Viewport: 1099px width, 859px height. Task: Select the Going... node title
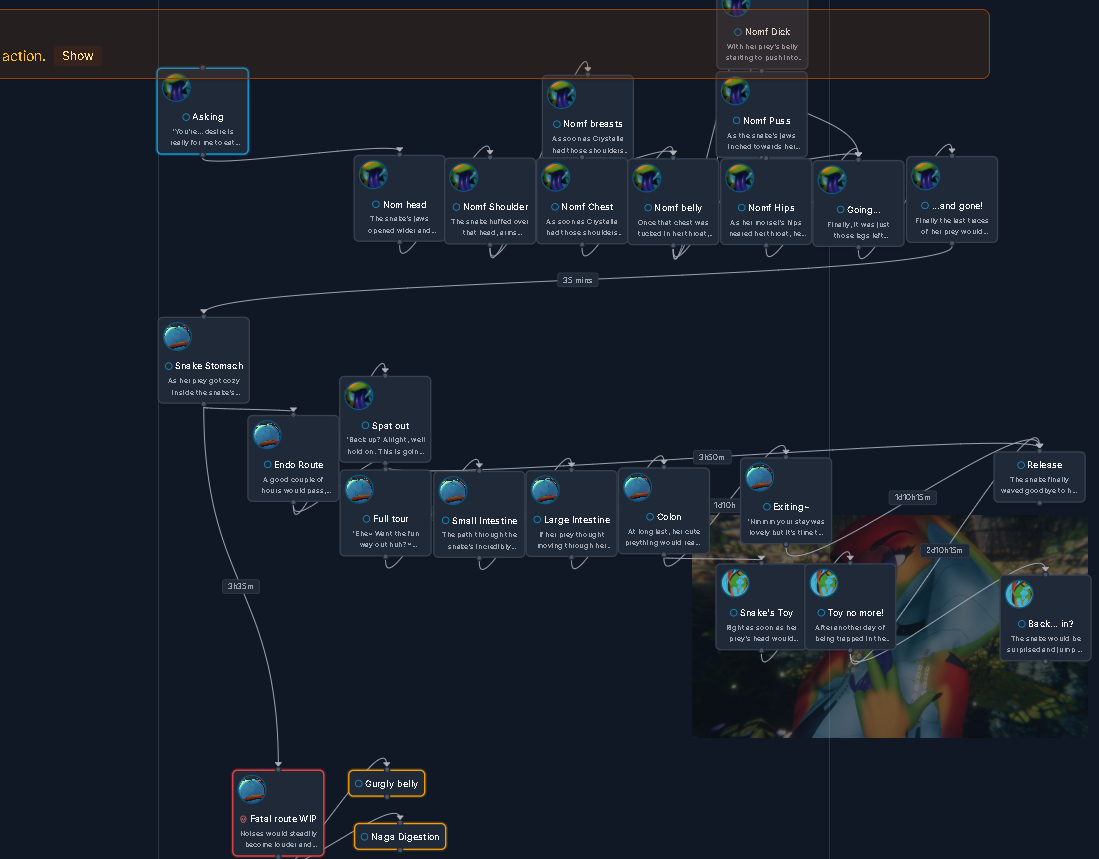[x=864, y=210]
